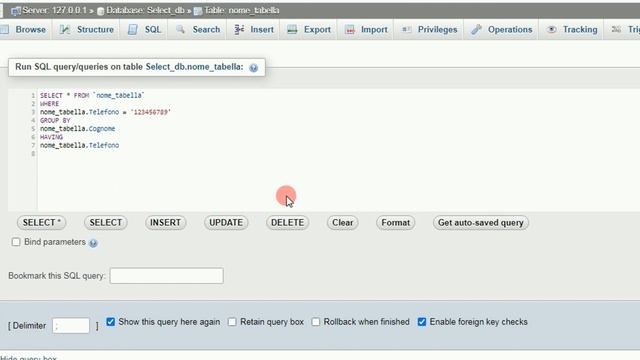Clear the SQL query box
This screenshot has height=360, width=640.
342,222
